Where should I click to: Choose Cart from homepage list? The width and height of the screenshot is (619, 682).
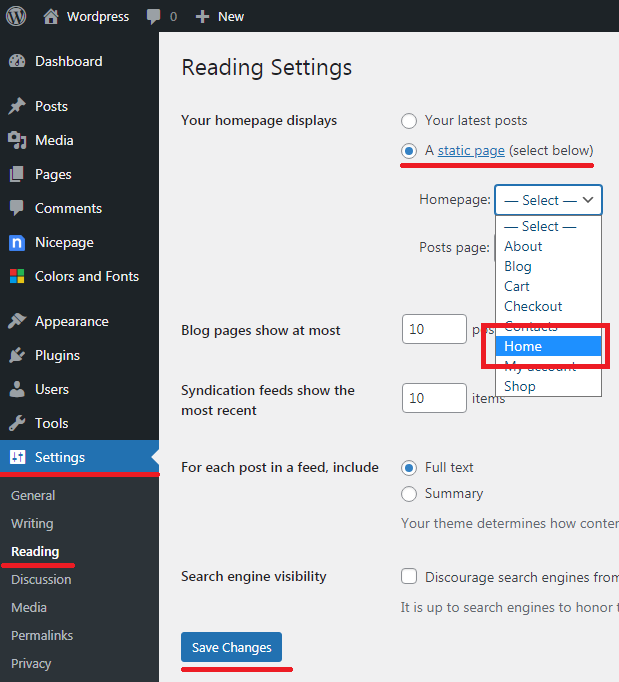click(x=549, y=286)
